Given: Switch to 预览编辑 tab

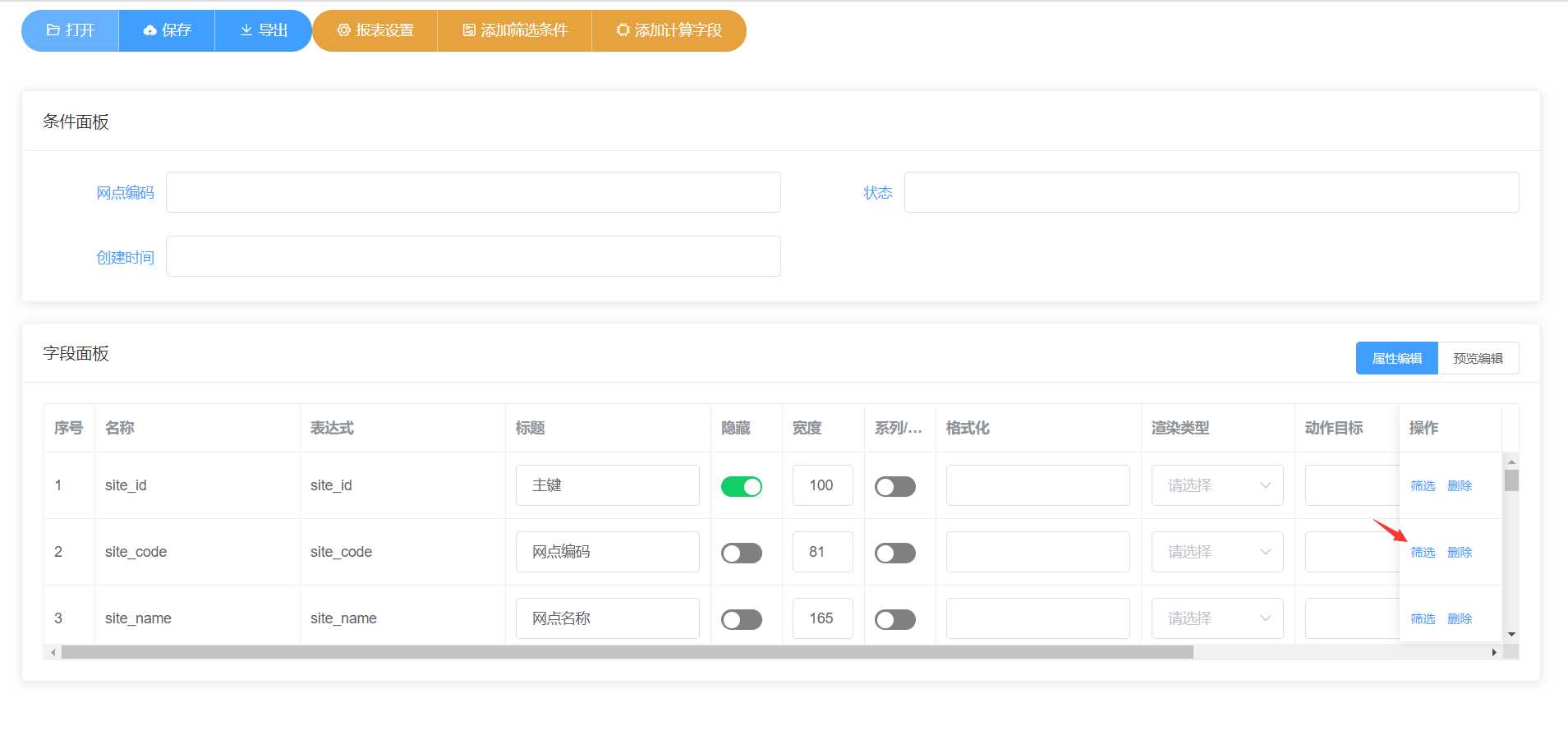Looking at the screenshot, I should pos(1478,358).
